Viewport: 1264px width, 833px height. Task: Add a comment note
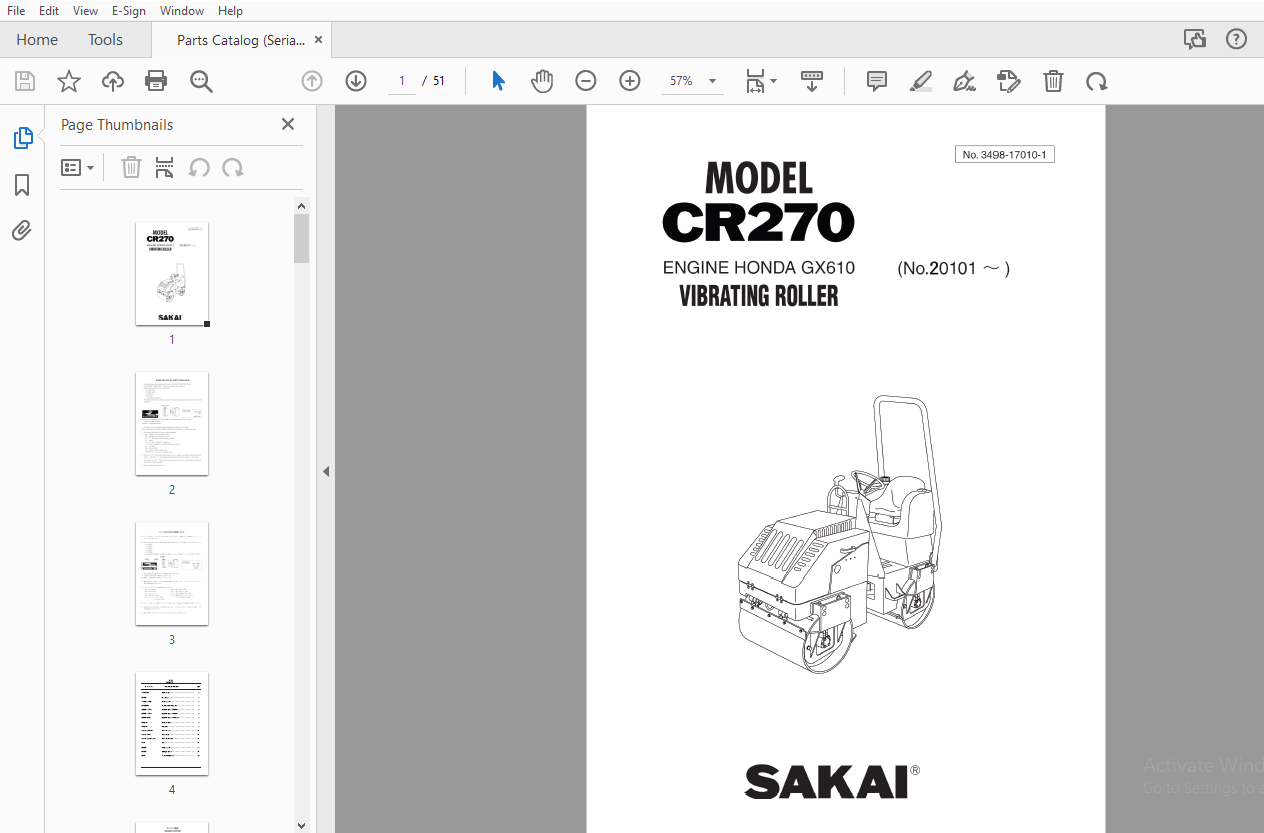pos(877,81)
